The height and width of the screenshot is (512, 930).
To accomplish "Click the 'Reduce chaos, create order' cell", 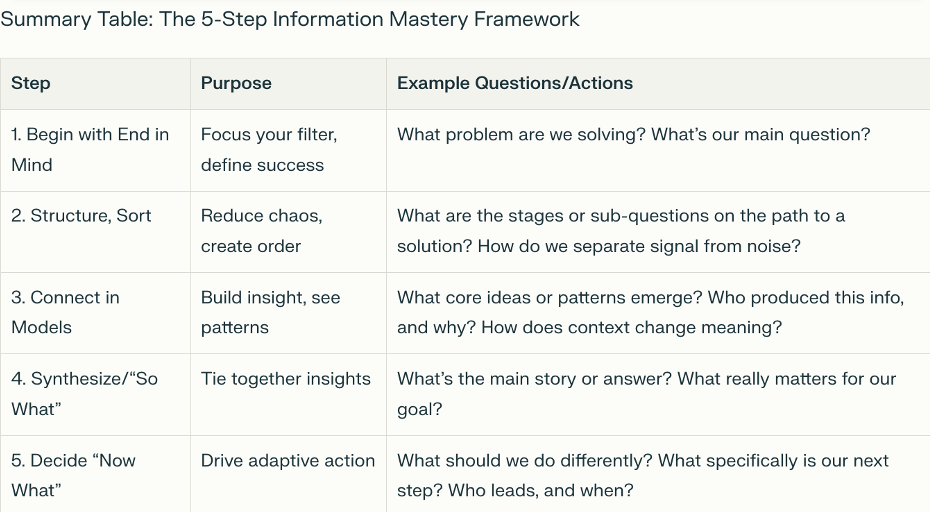I will (x=261, y=230).
